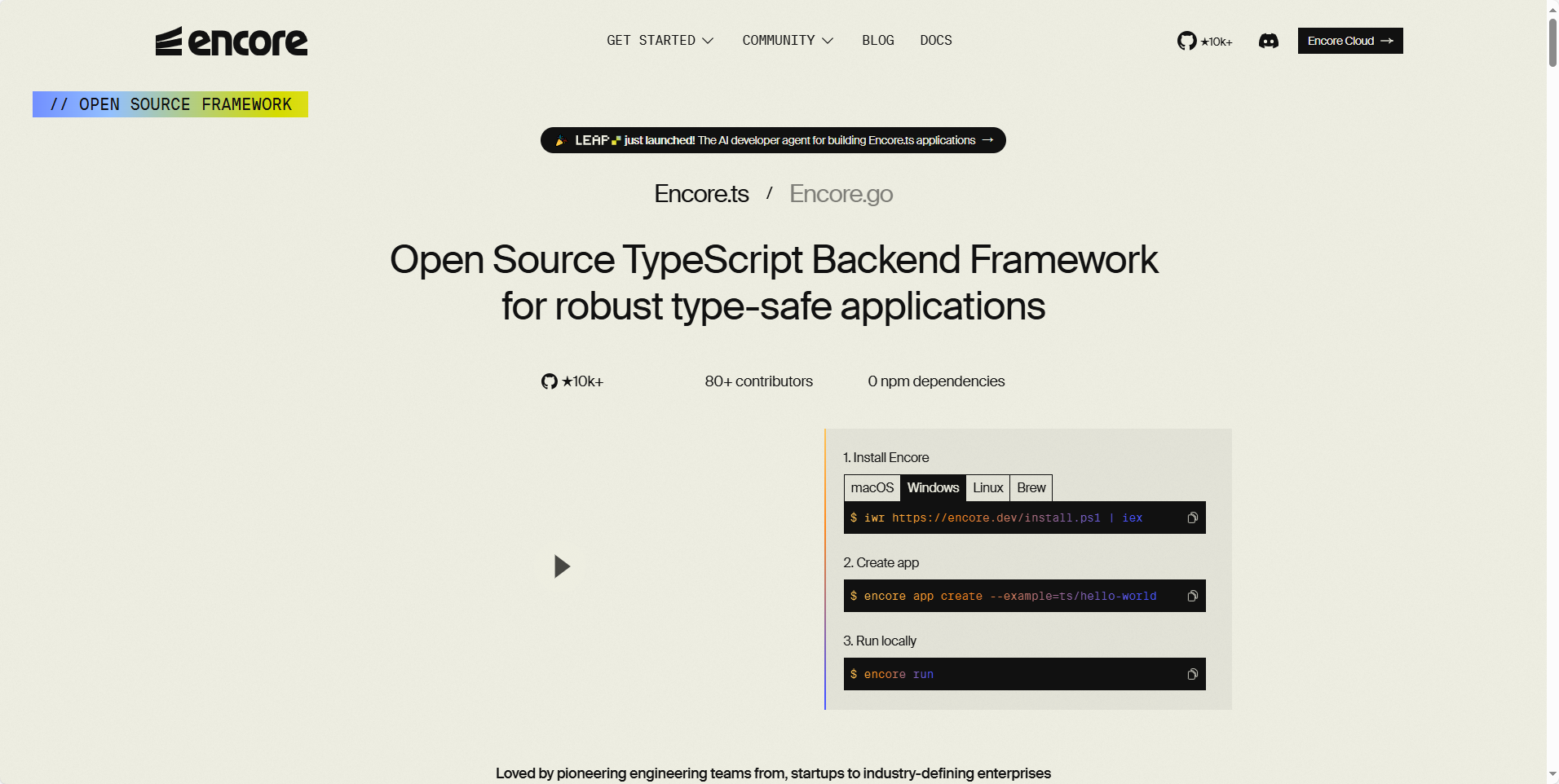Screen dimensions: 1559x784
Task: Select Encore.ts framework toggle
Action: tap(701, 194)
